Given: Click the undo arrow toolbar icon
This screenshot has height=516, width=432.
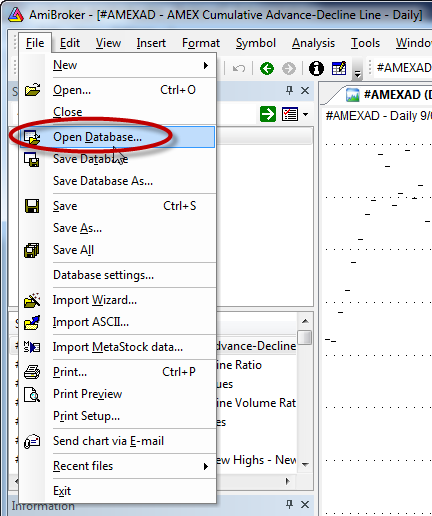Looking at the screenshot, I should pos(239,69).
